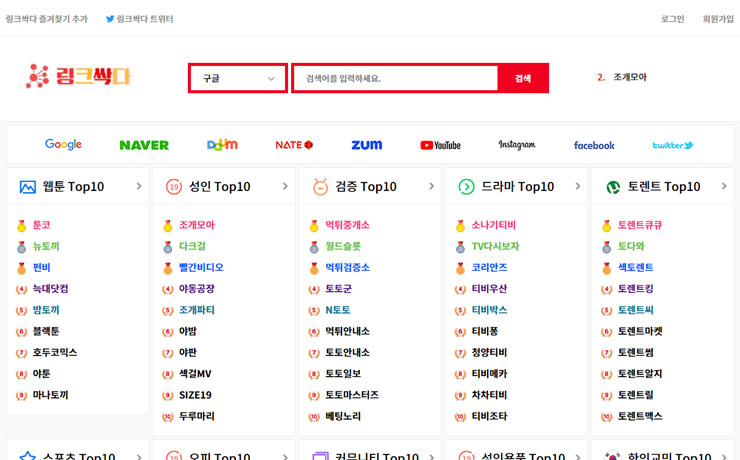Open the facebook shortcut logo
This screenshot has width=740, height=460.
(x=594, y=145)
